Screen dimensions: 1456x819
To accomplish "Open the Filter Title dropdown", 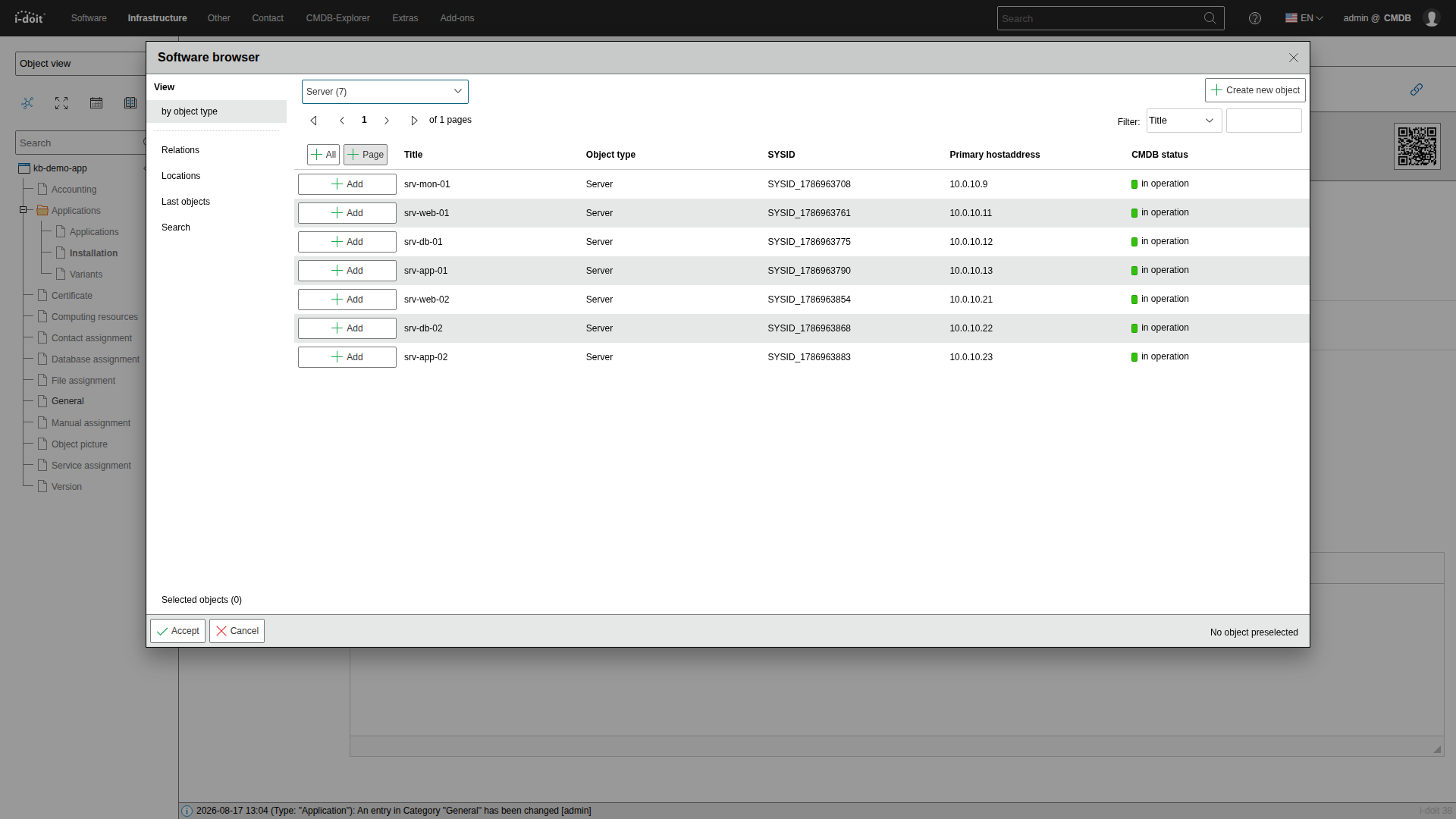I will (x=1184, y=121).
